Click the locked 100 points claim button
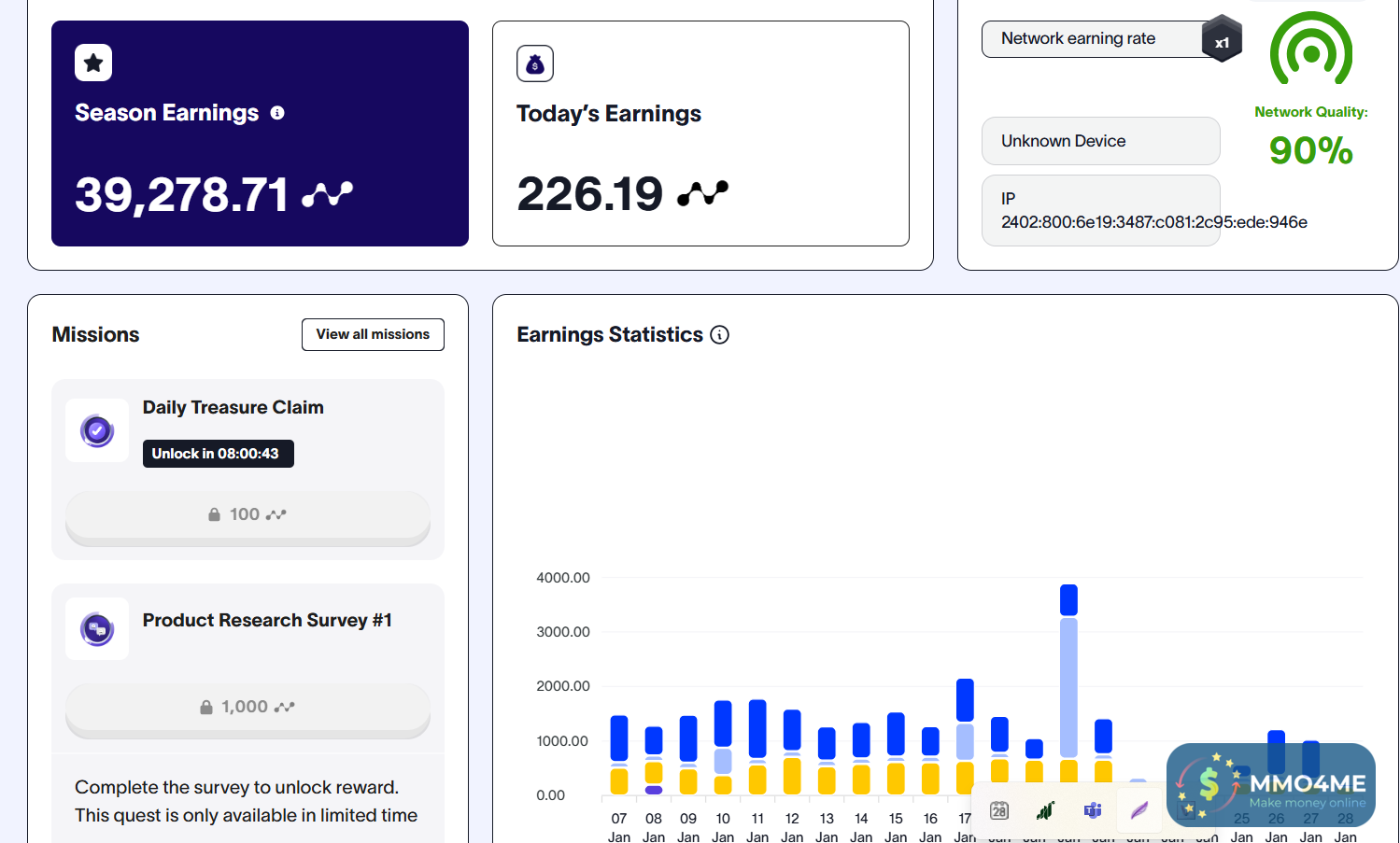 [x=247, y=515]
